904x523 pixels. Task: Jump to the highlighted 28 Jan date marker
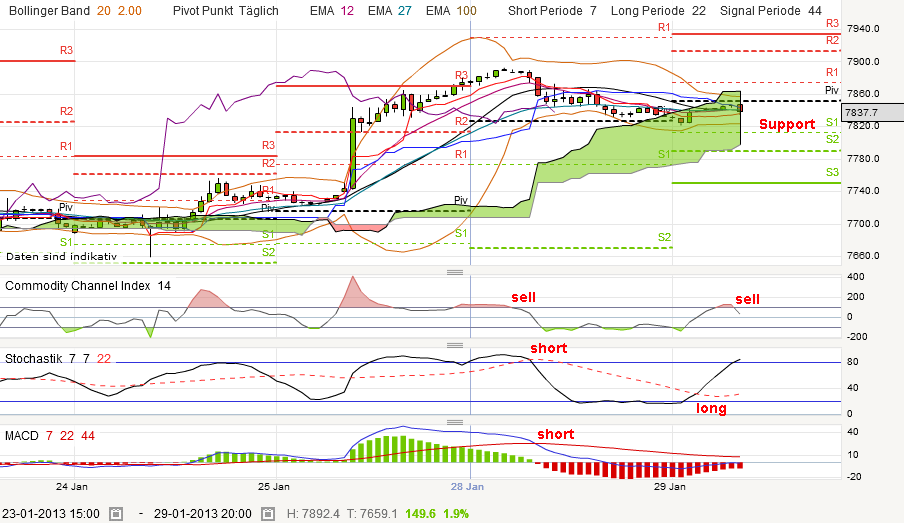coord(468,487)
